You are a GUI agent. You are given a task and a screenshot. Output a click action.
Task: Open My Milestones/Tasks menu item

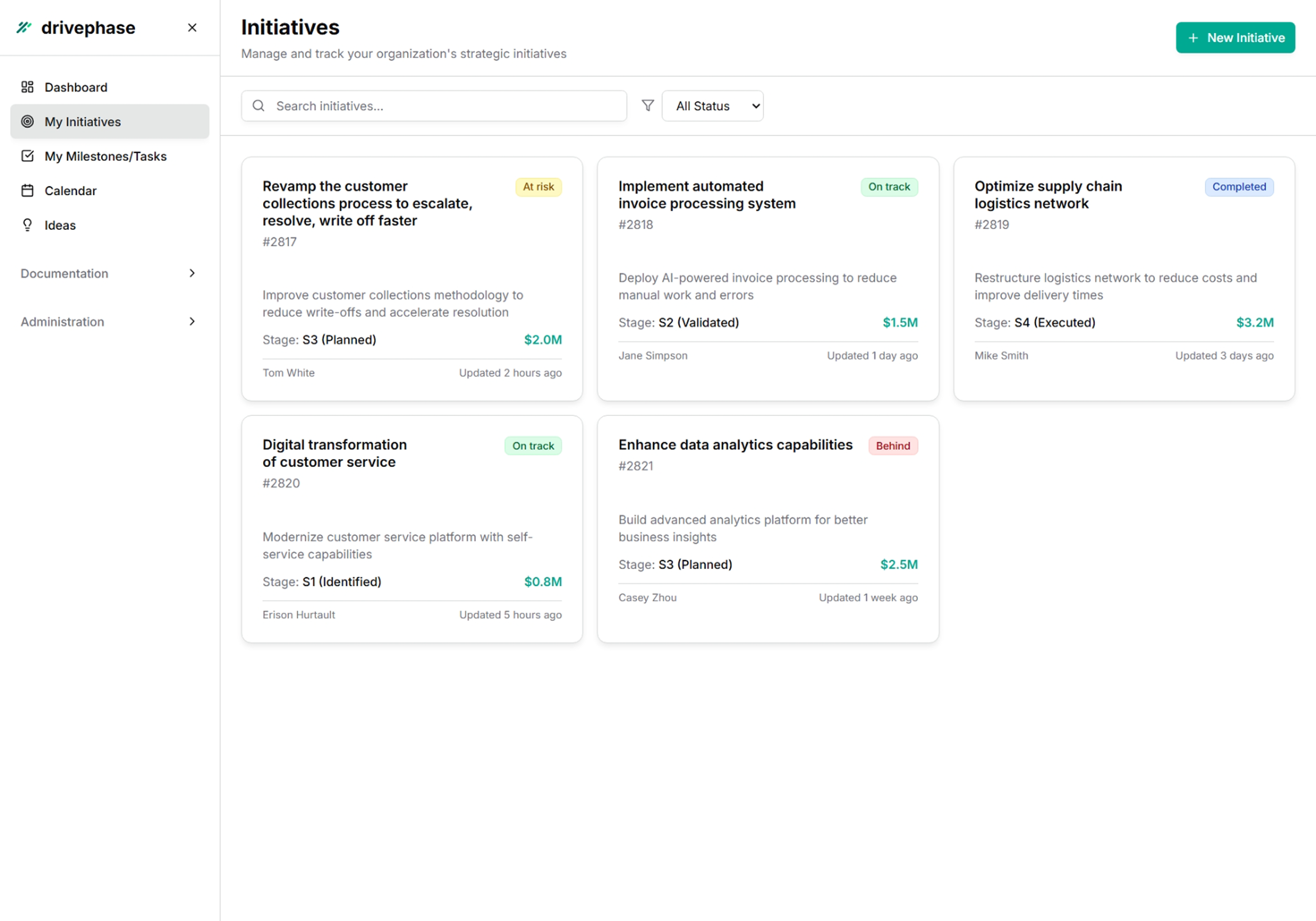coord(106,156)
